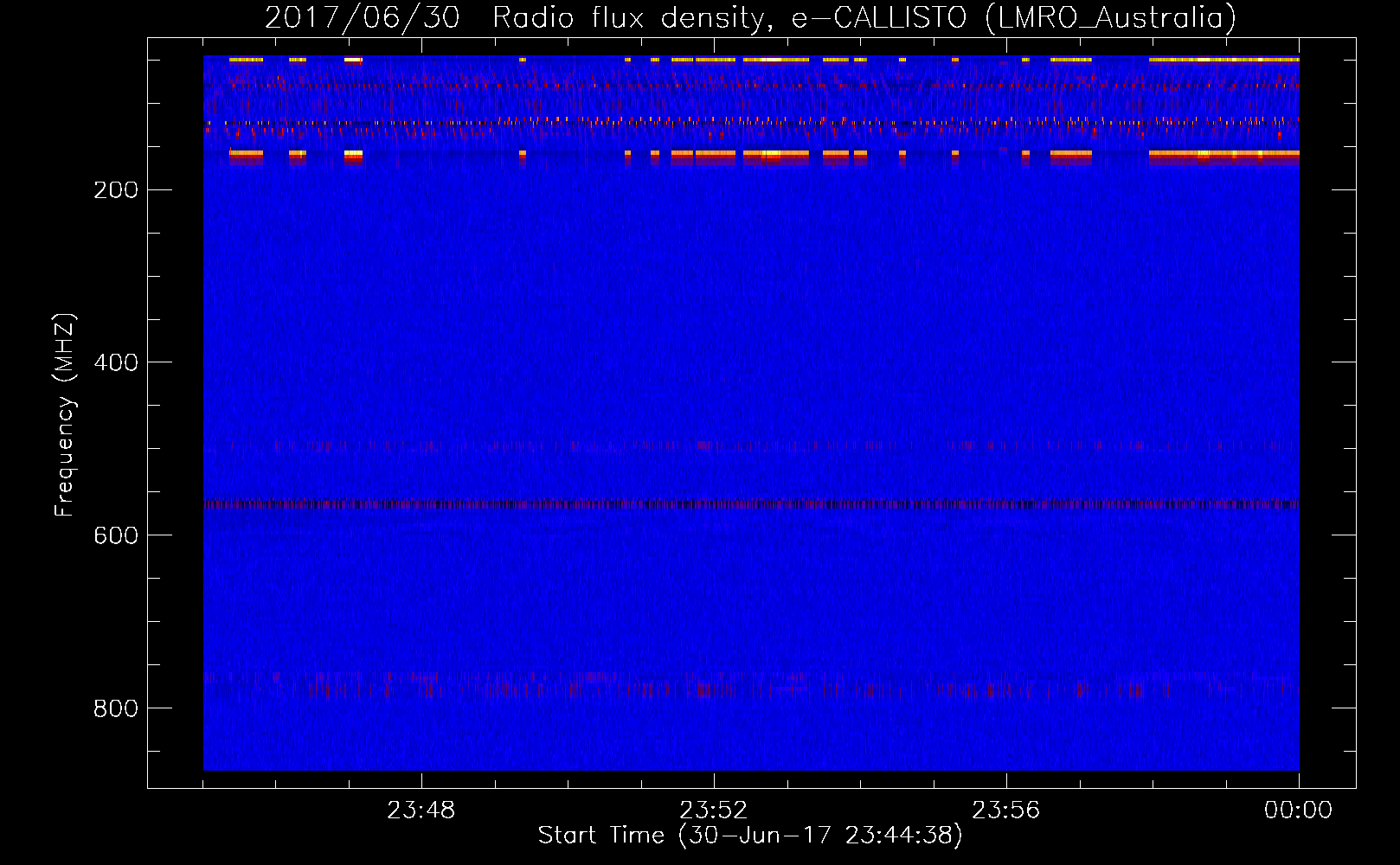Viewport: 1400px width, 865px height.
Task: Click the 800 frequency tick label
Action: [116, 708]
